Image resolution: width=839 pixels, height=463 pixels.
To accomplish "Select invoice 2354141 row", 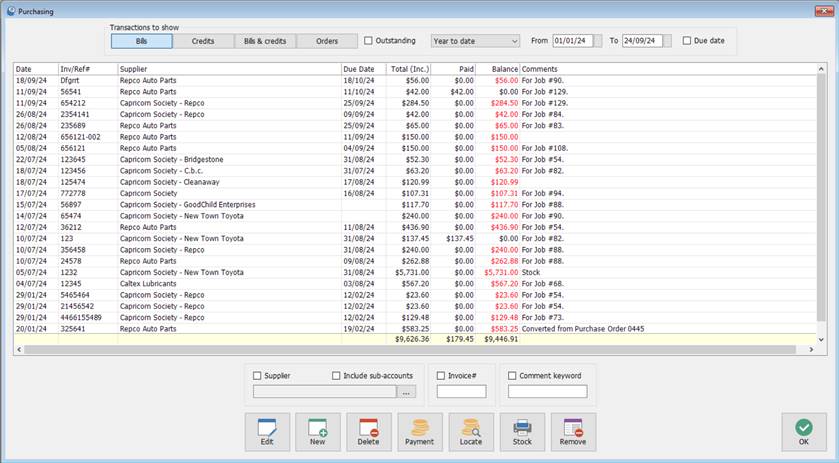I will [416, 114].
